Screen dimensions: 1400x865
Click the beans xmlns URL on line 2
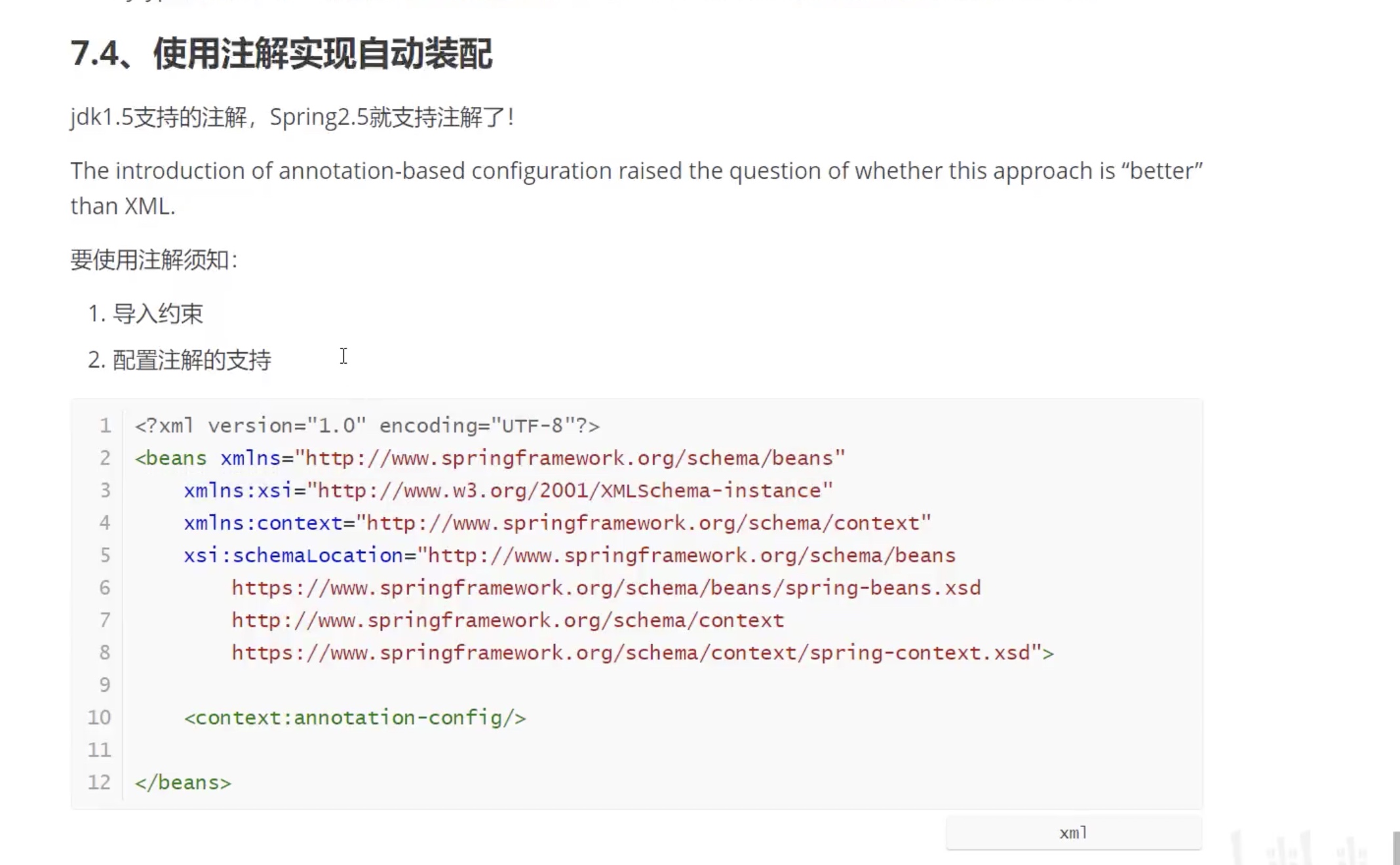point(570,458)
